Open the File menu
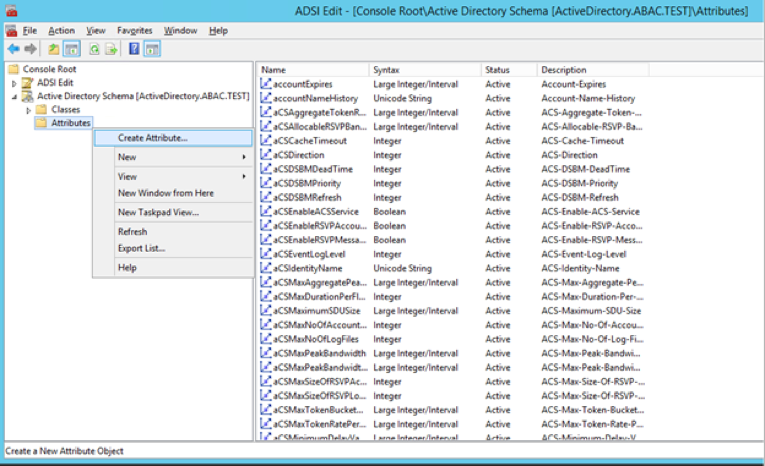 30,31
